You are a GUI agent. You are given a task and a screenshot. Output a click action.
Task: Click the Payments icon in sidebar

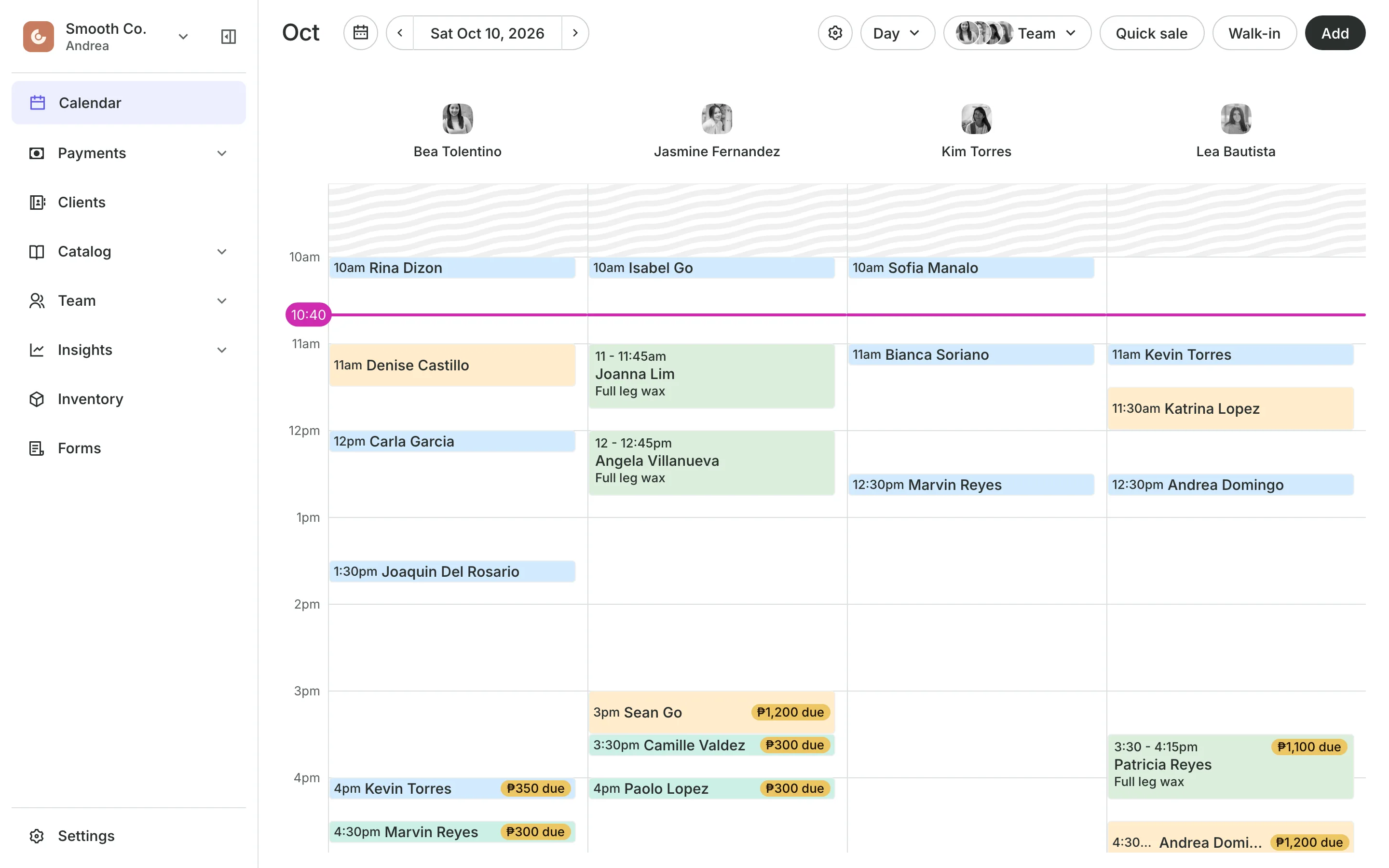(x=37, y=153)
